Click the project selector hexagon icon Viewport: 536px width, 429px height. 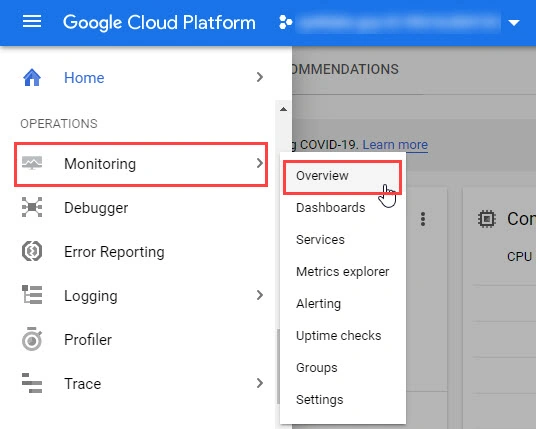(285, 23)
